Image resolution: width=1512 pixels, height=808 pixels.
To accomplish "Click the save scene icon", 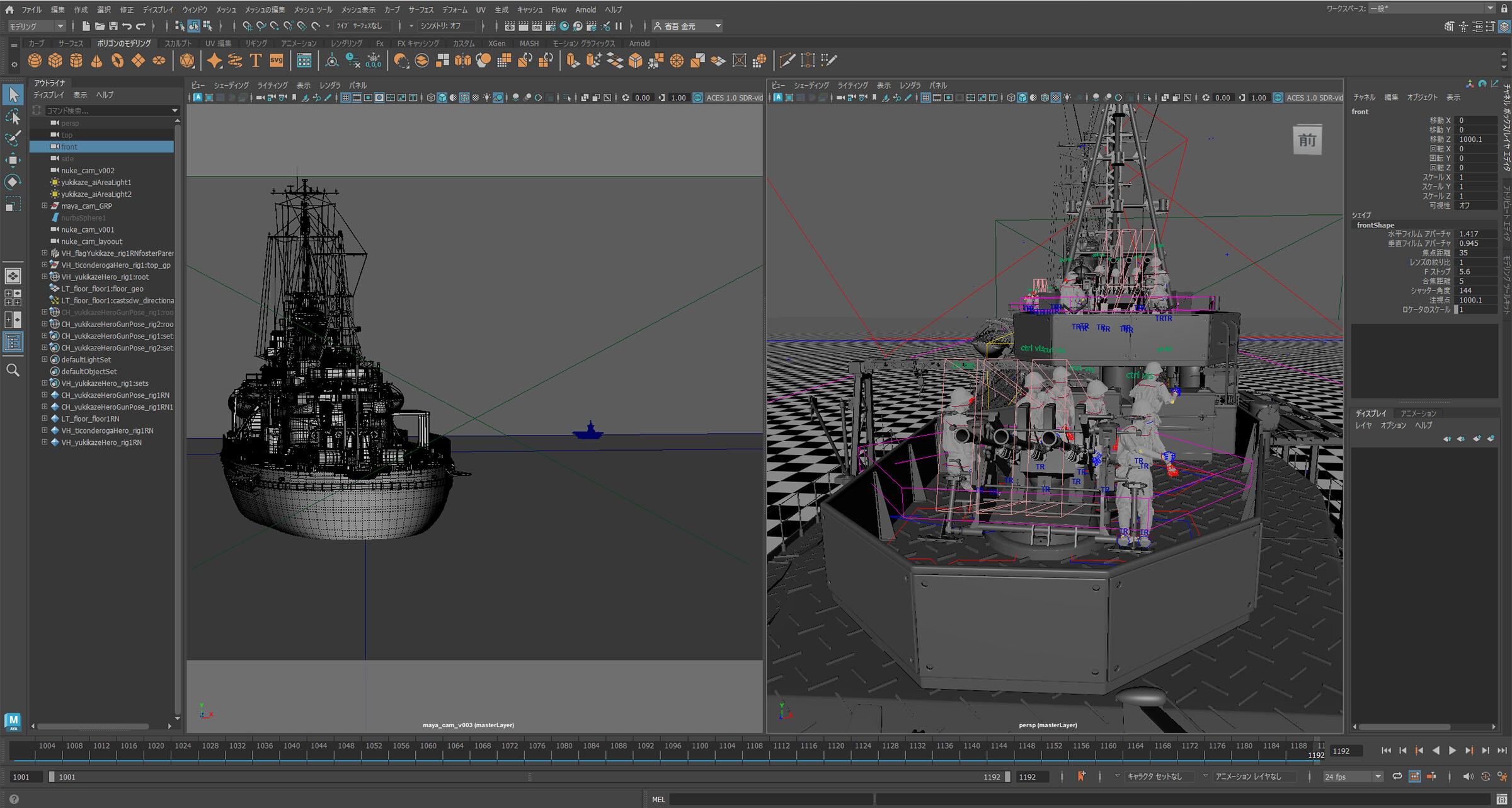I will point(113,26).
